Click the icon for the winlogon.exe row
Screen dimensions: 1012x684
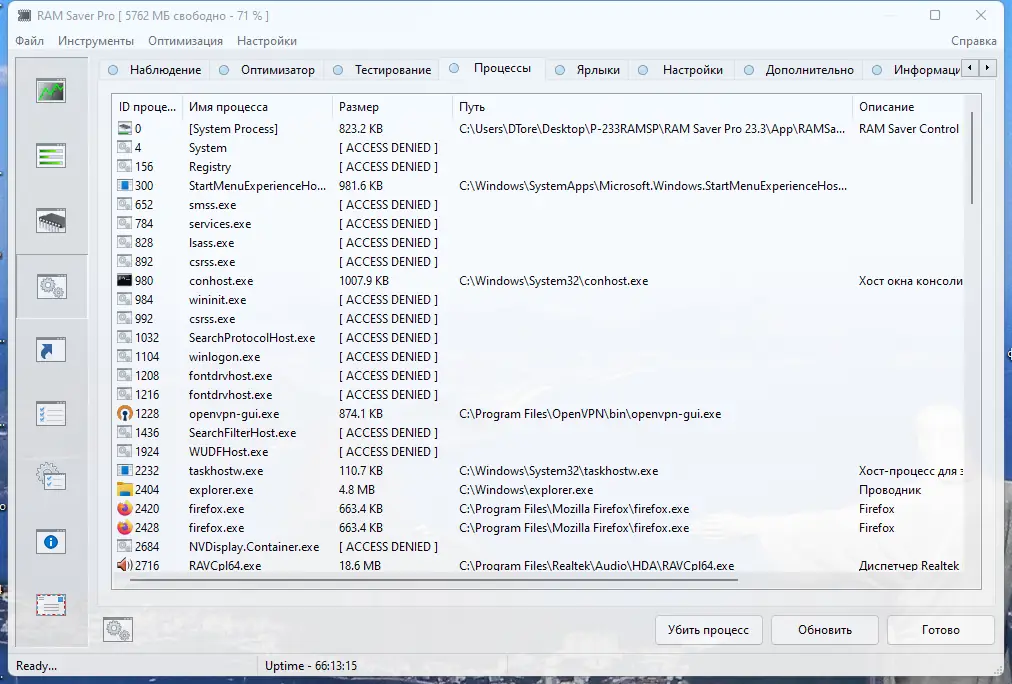pyautogui.click(x=125, y=357)
